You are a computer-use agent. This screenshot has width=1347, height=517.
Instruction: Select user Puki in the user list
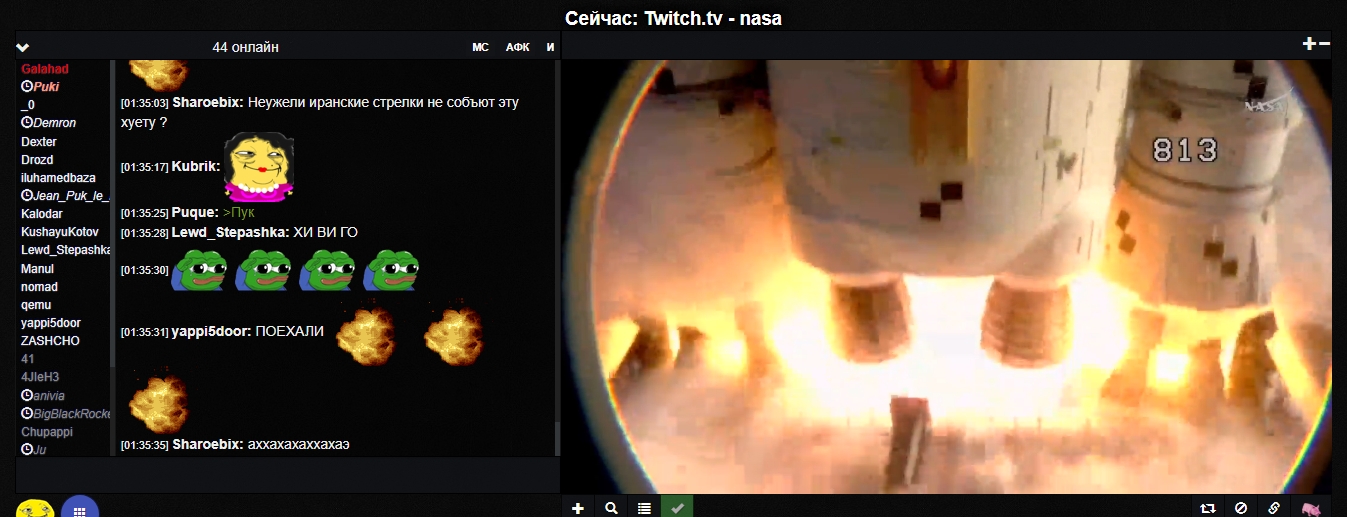tap(47, 87)
